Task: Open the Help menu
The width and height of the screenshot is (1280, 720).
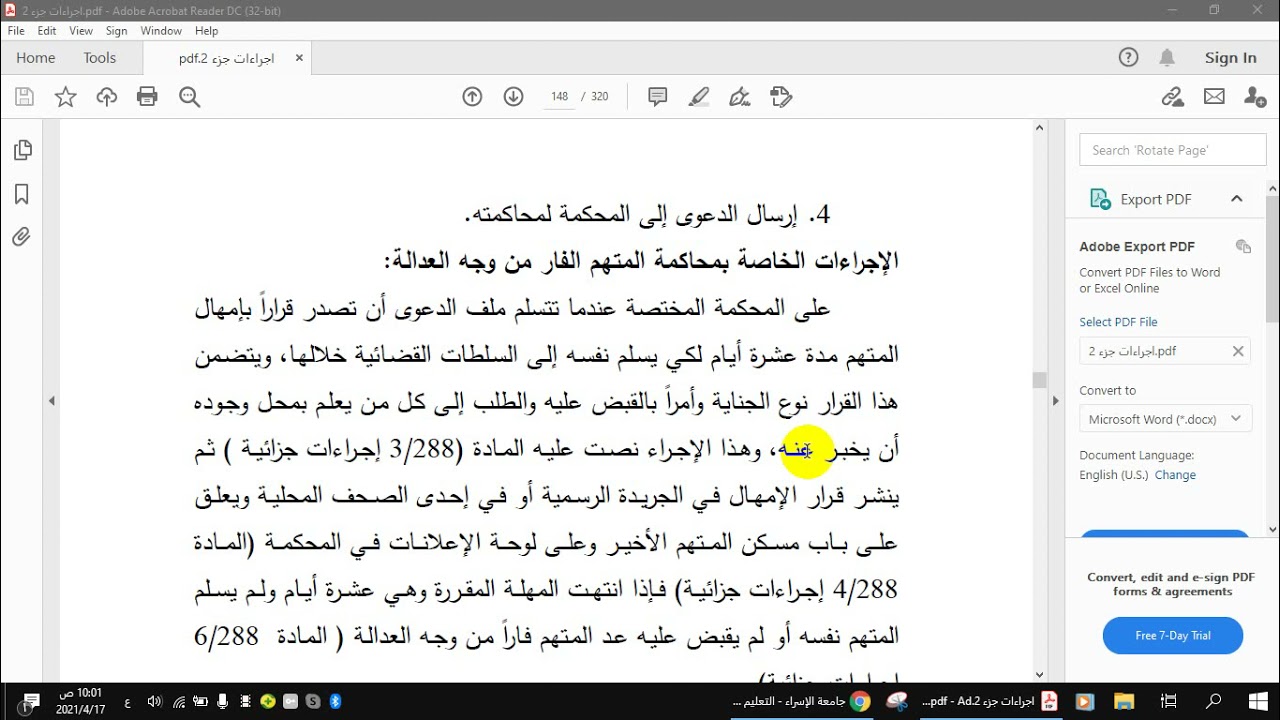Action: click(206, 31)
